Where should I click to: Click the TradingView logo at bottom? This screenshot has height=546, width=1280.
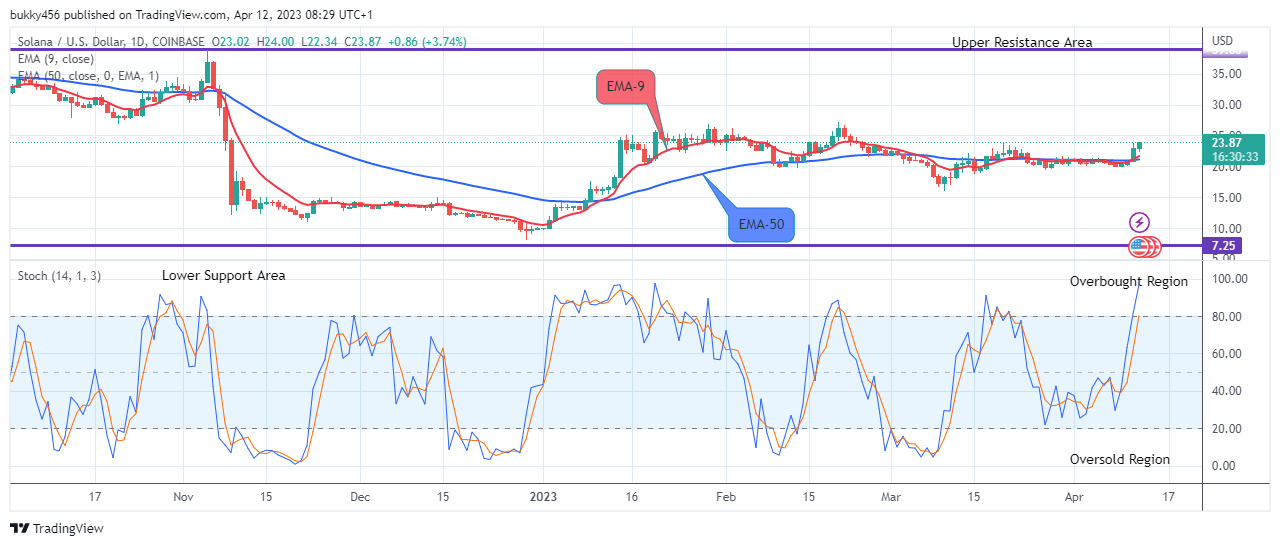point(57,528)
